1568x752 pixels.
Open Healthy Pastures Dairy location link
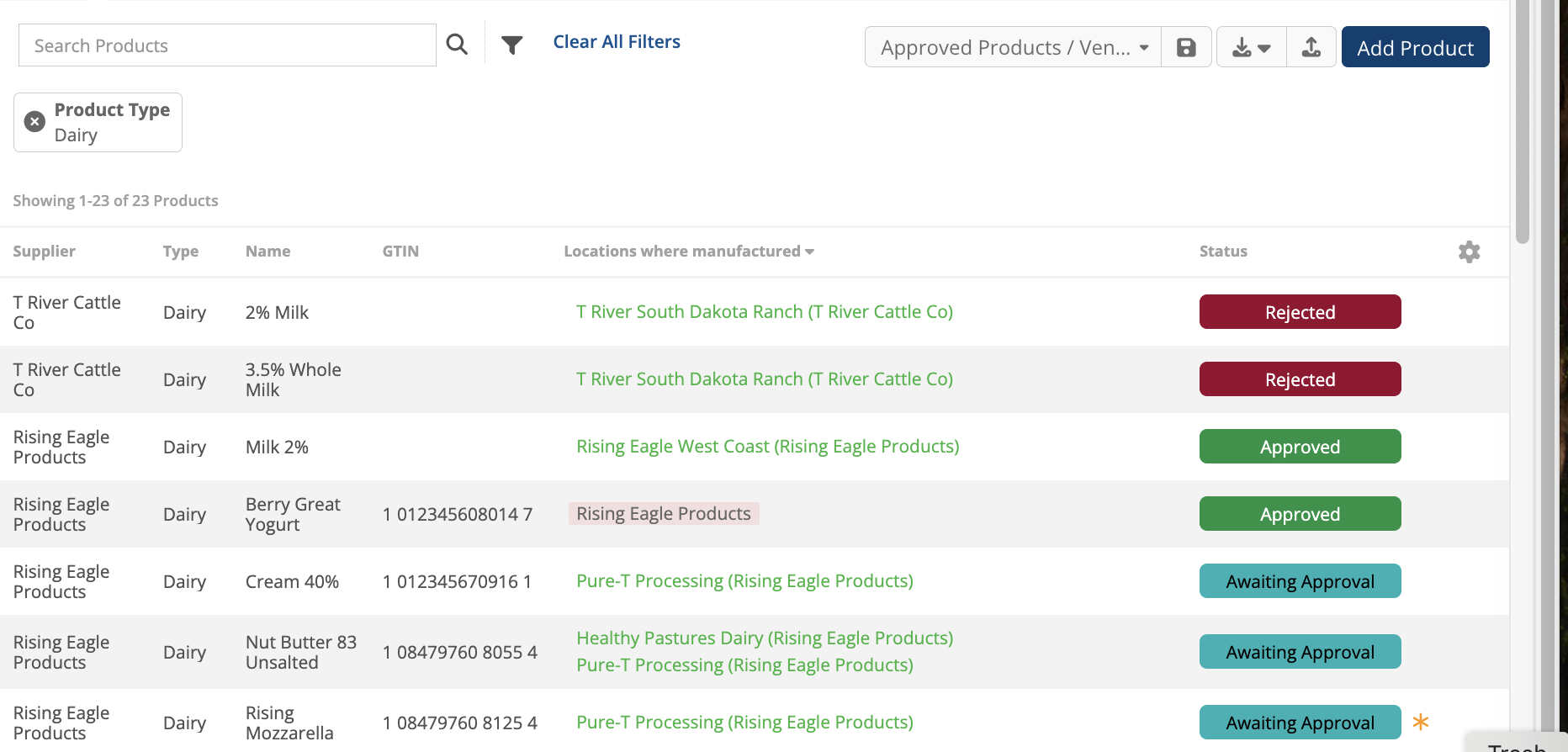click(x=764, y=638)
